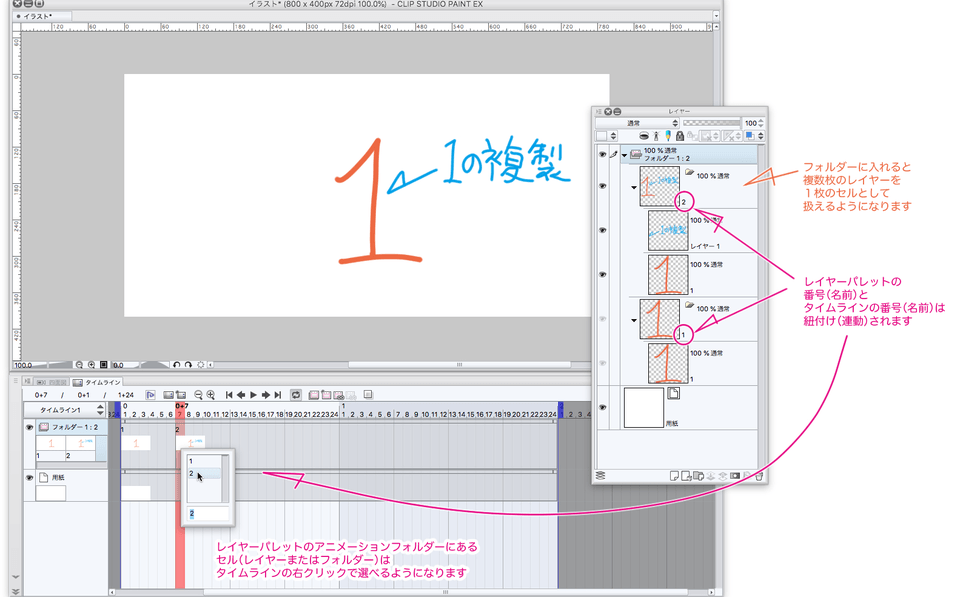
Task: Click the new layer folder icon at panel bottom
Action: tap(698, 476)
